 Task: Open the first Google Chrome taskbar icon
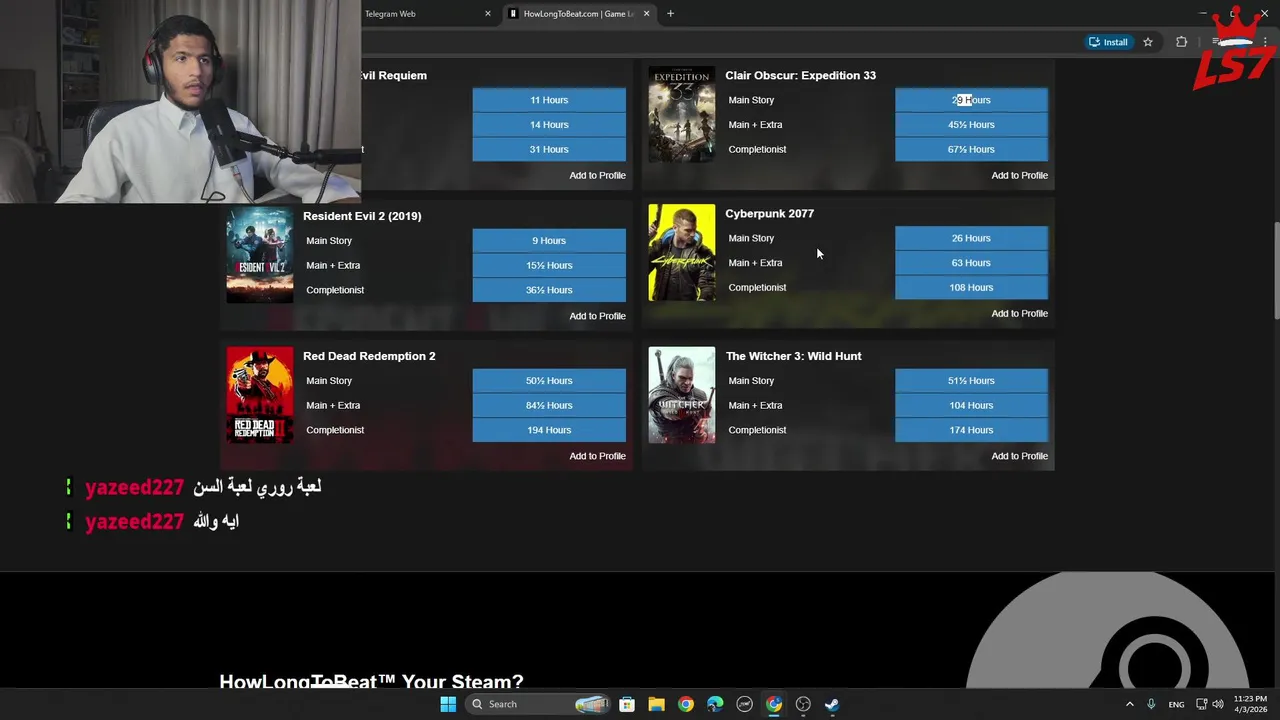coord(685,704)
